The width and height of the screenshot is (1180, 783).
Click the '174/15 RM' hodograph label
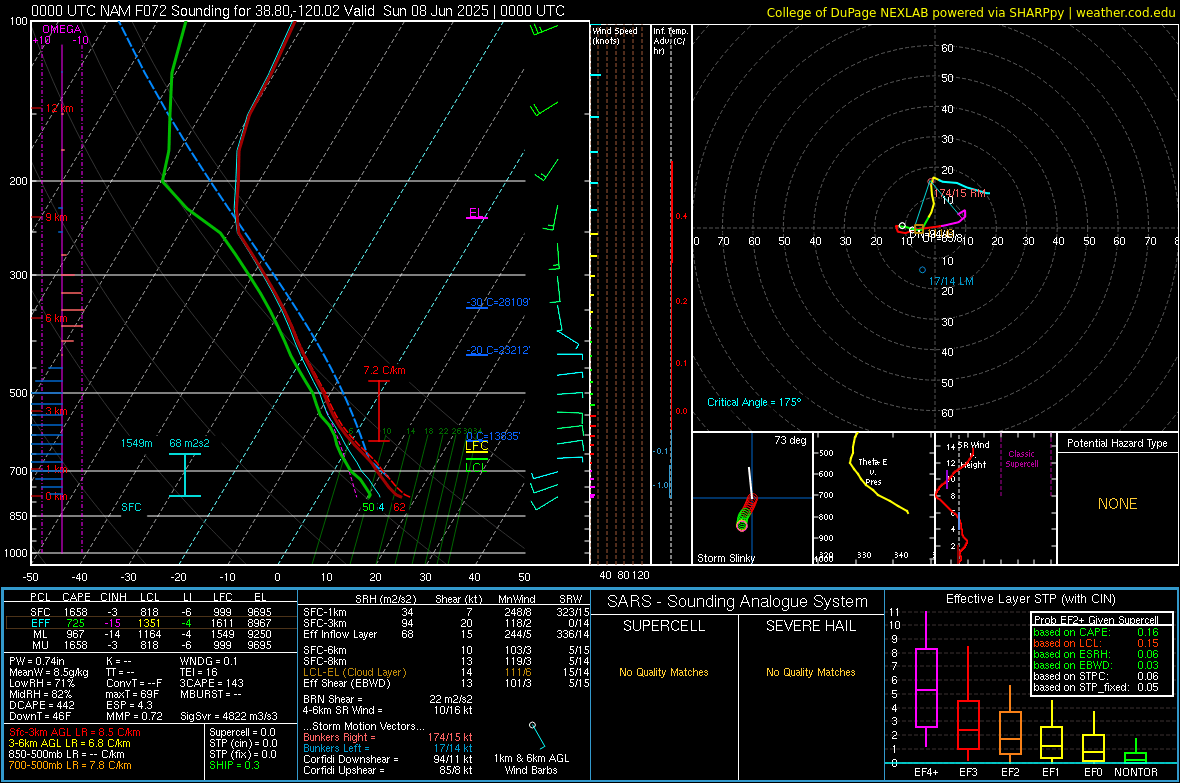(x=960, y=193)
